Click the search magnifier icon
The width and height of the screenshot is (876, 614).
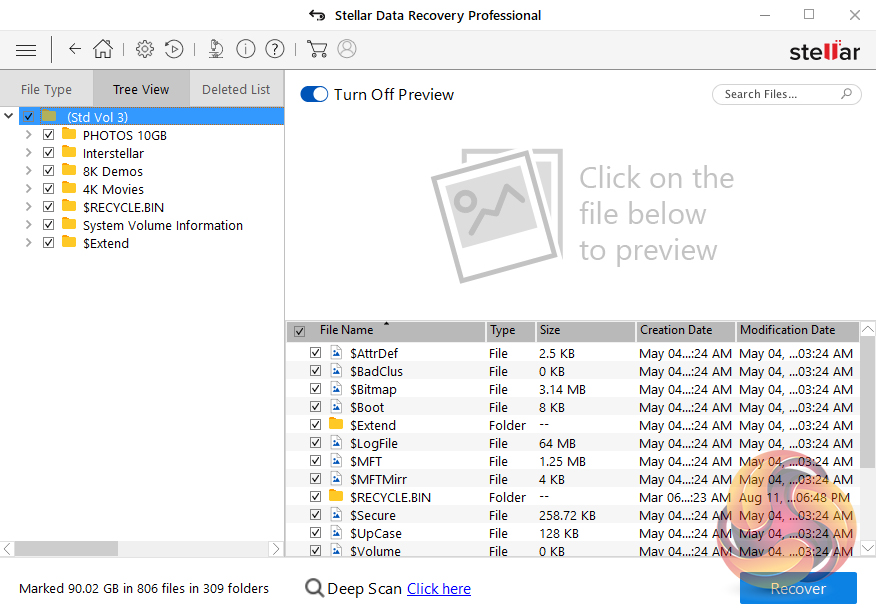pyautogui.click(x=846, y=94)
